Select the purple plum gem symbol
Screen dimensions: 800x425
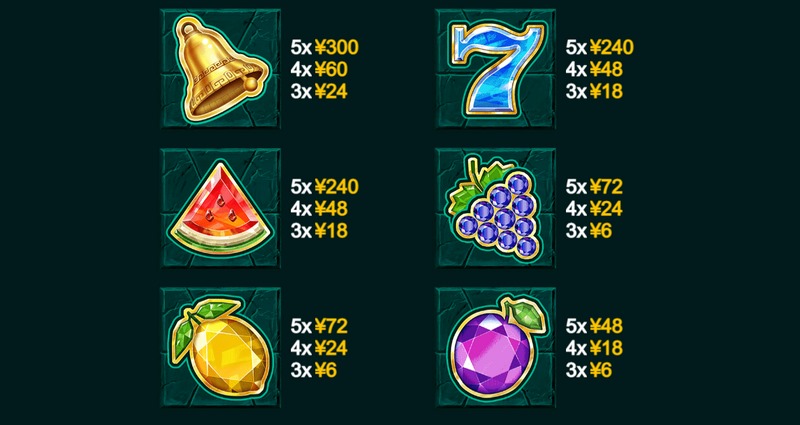point(496,347)
